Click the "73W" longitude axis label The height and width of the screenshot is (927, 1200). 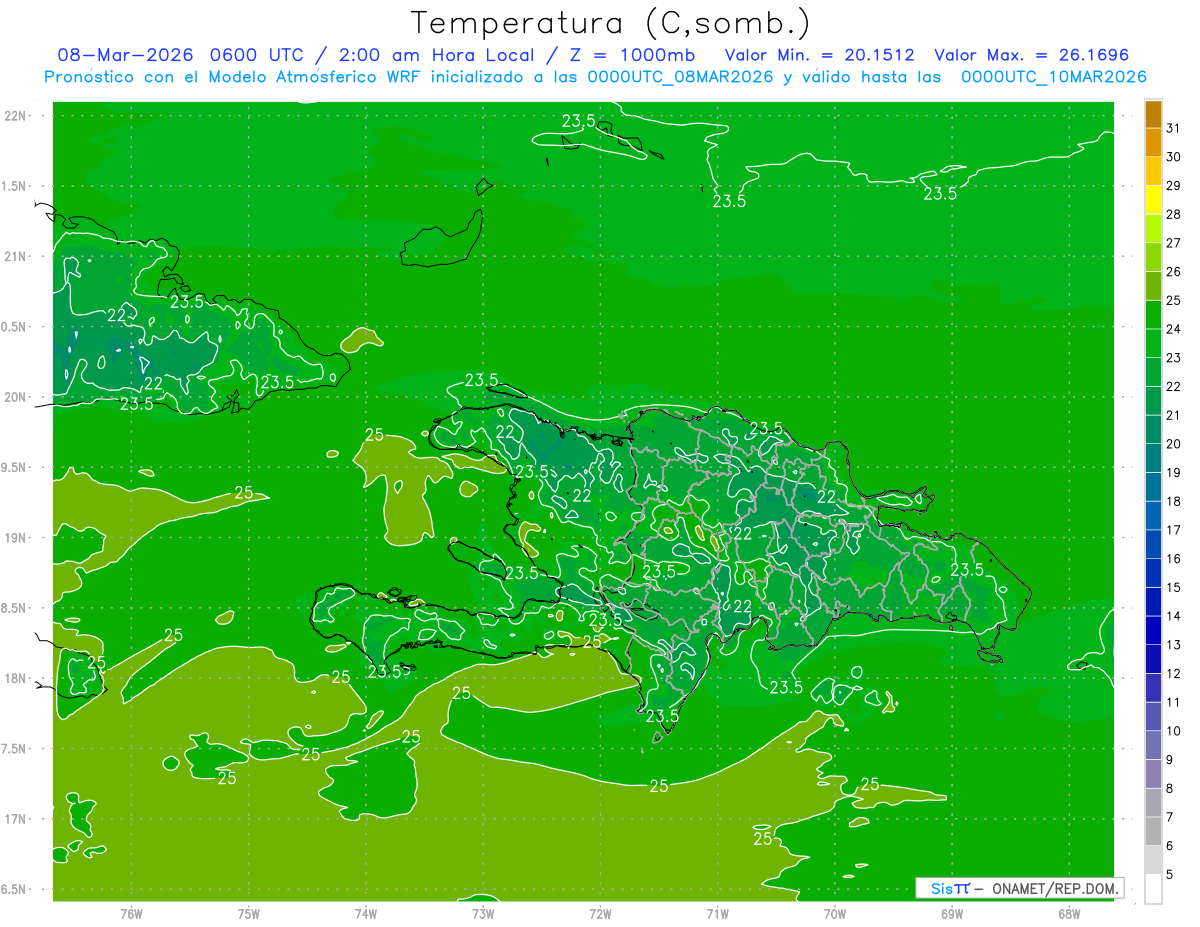pyautogui.click(x=483, y=913)
